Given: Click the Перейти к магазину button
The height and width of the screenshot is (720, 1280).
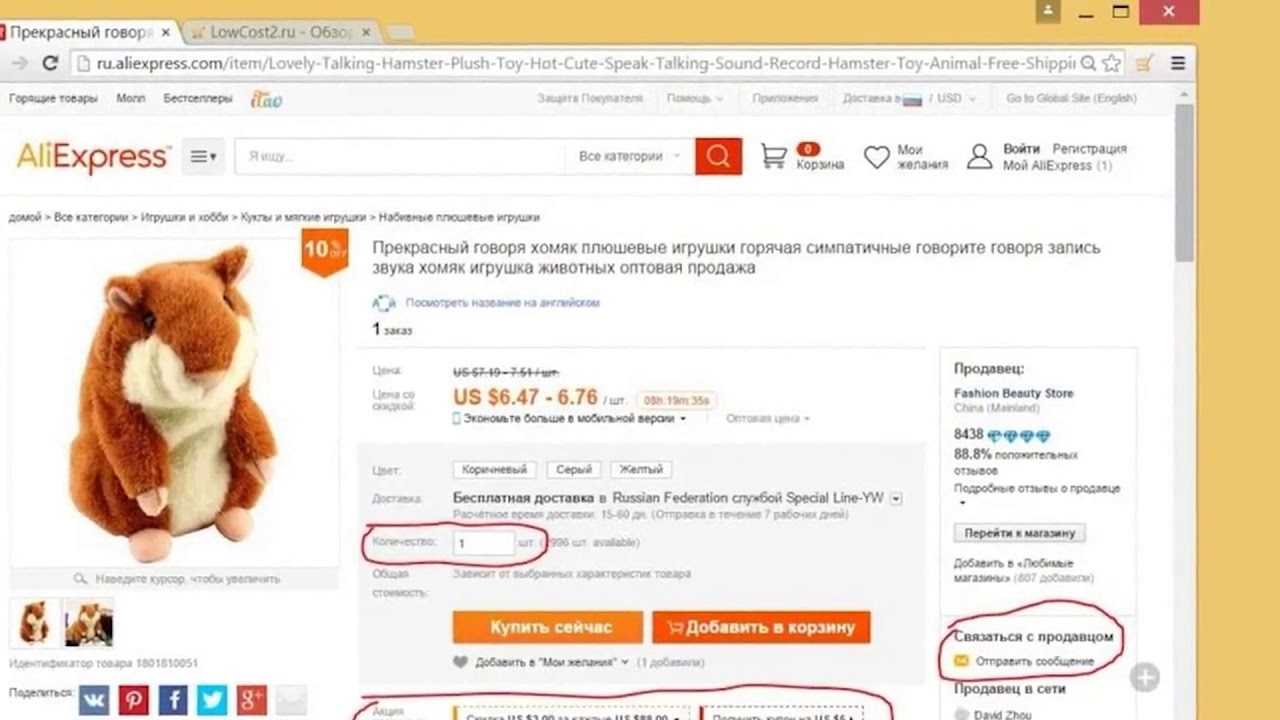Looking at the screenshot, I should coord(1020,533).
